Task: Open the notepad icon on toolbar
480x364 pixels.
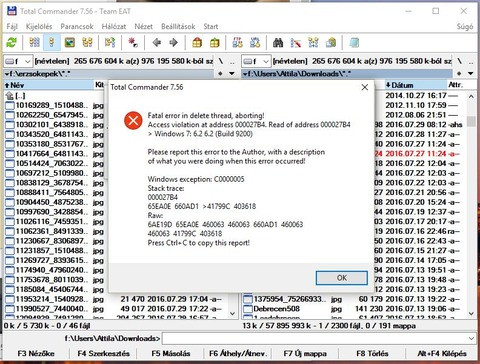Action: click(354, 43)
